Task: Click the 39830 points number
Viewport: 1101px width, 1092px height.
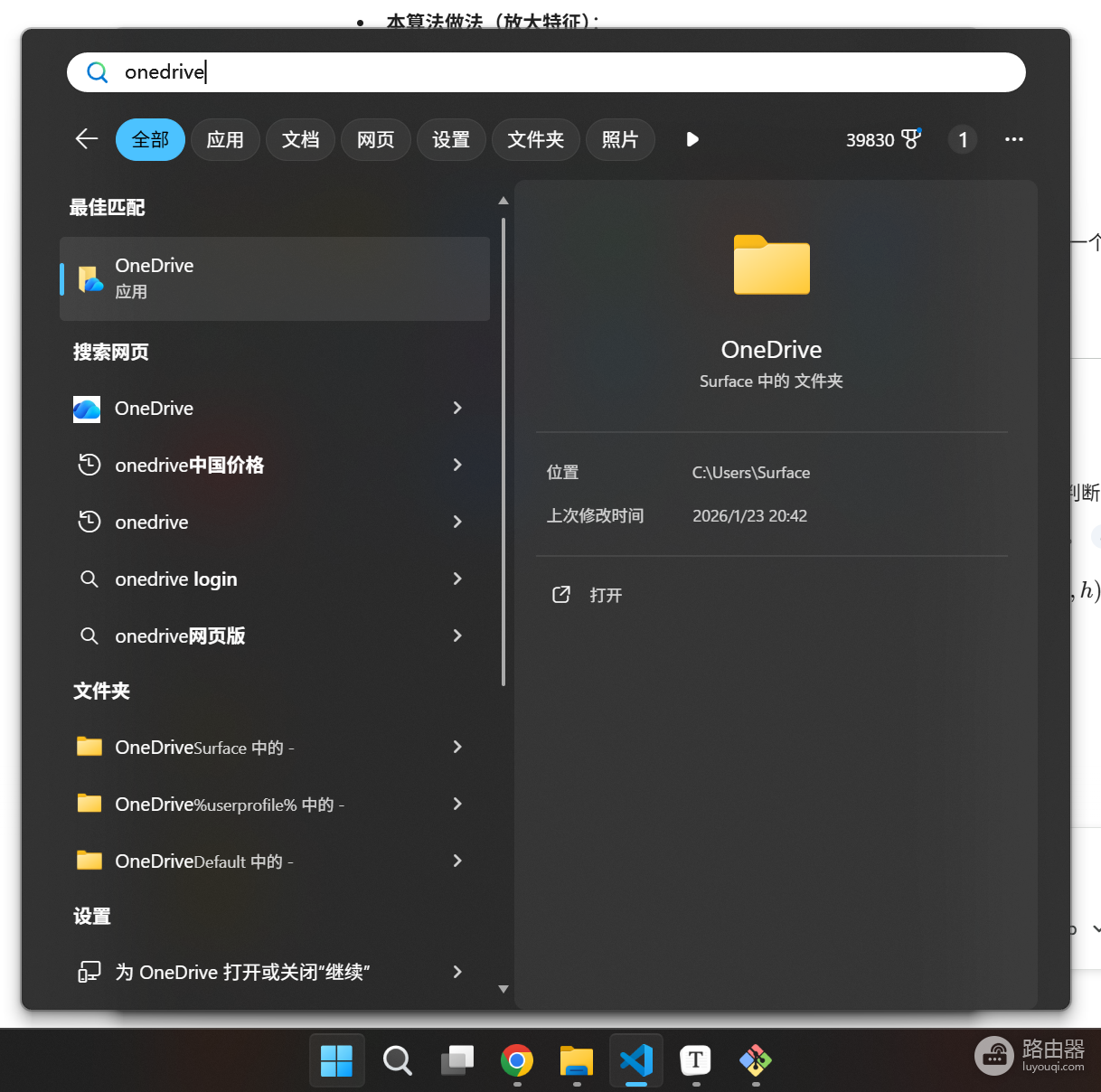Action: coord(870,140)
